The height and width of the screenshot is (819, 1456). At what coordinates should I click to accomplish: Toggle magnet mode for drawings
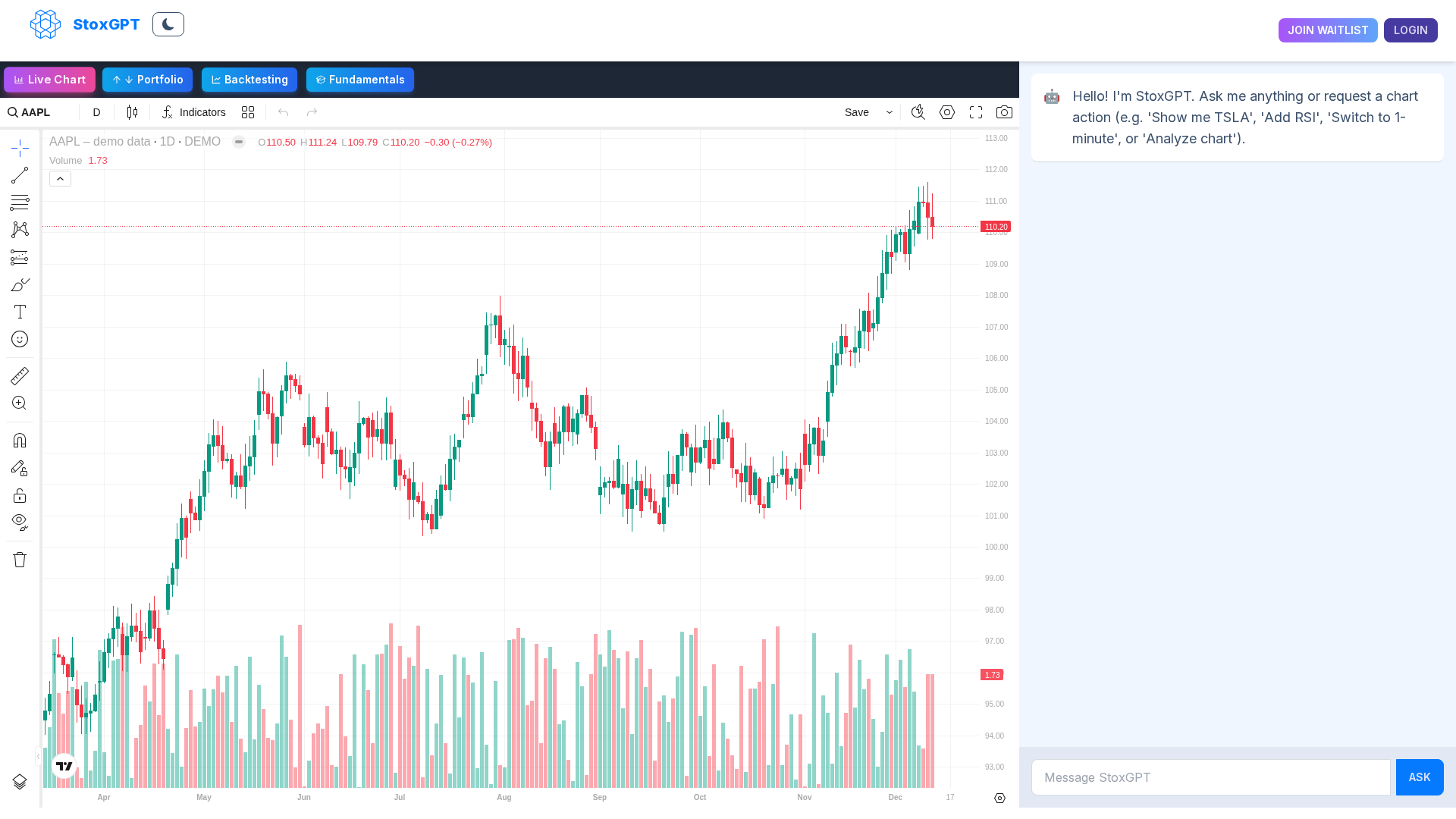click(20, 441)
